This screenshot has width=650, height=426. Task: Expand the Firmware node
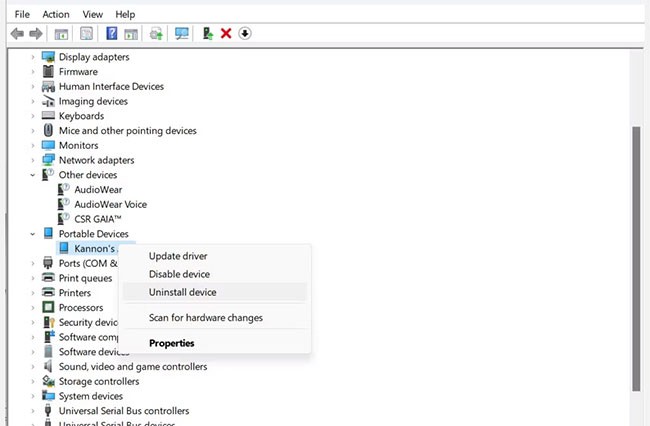pyautogui.click(x=33, y=72)
